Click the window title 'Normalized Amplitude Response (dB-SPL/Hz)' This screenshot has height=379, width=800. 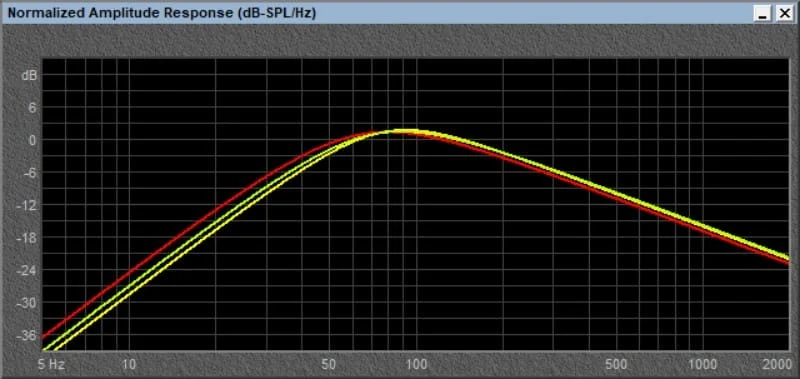(162, 14)
